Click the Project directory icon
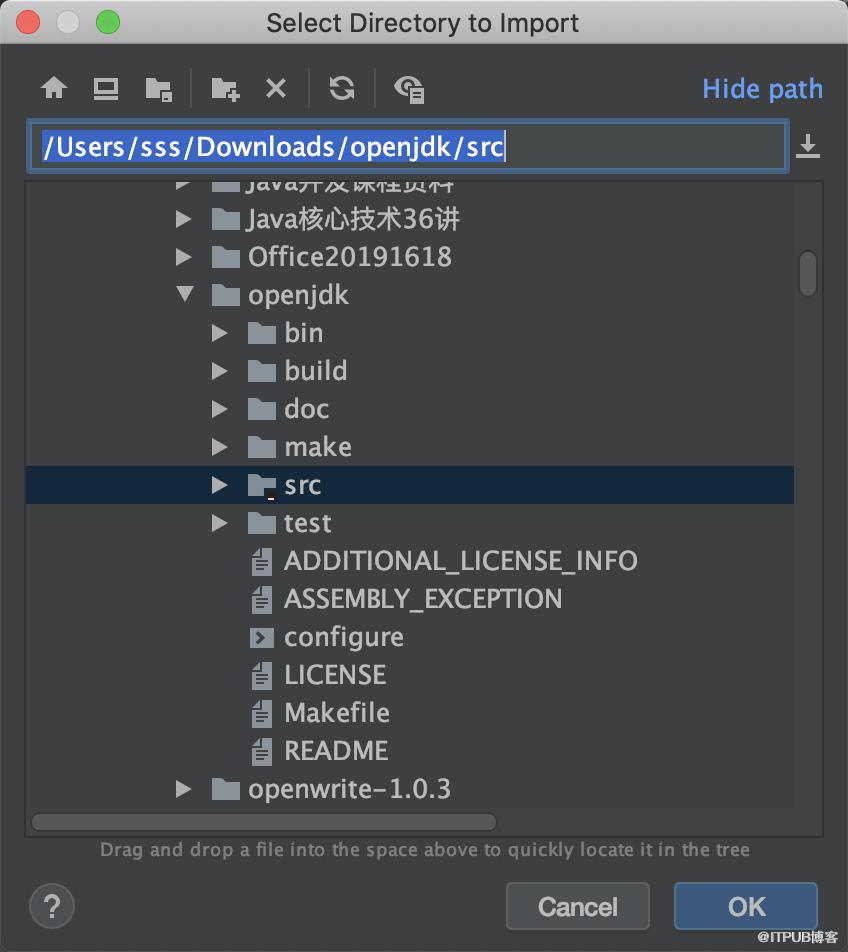Image resolution: width=848 pixels, height=952 pixels. click(x=158, y=89)
